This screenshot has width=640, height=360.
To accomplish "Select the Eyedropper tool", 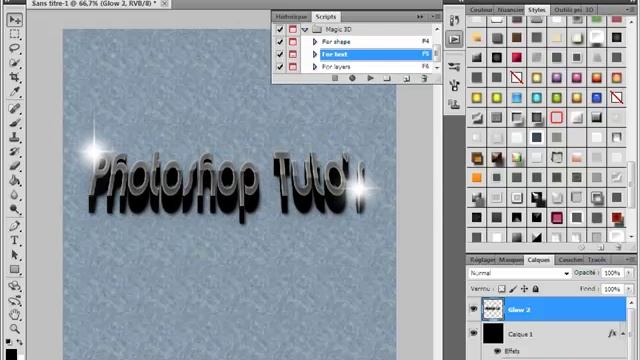I will coord(15,91).
